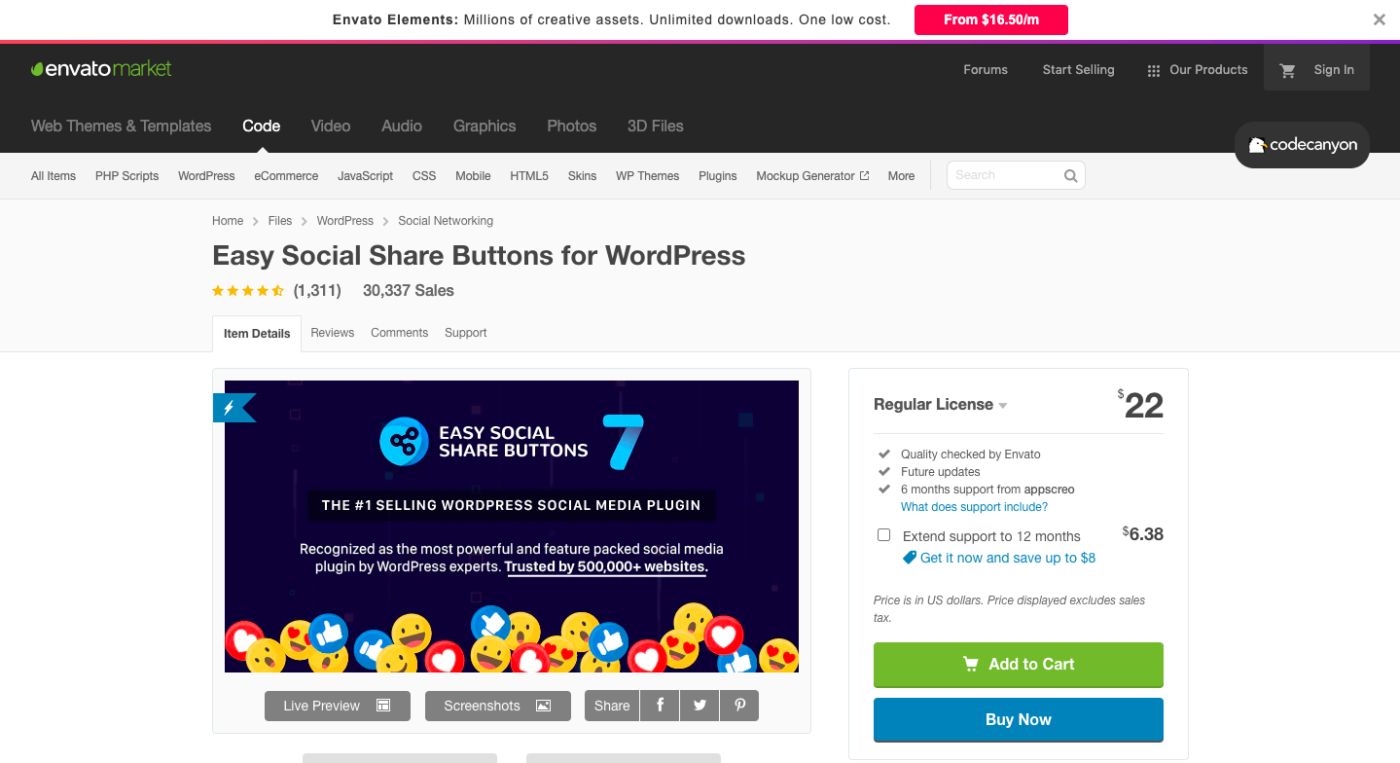This screenshot has width=1400, height=763.
Task: Open the Photos section
Action: coord(571,126)
